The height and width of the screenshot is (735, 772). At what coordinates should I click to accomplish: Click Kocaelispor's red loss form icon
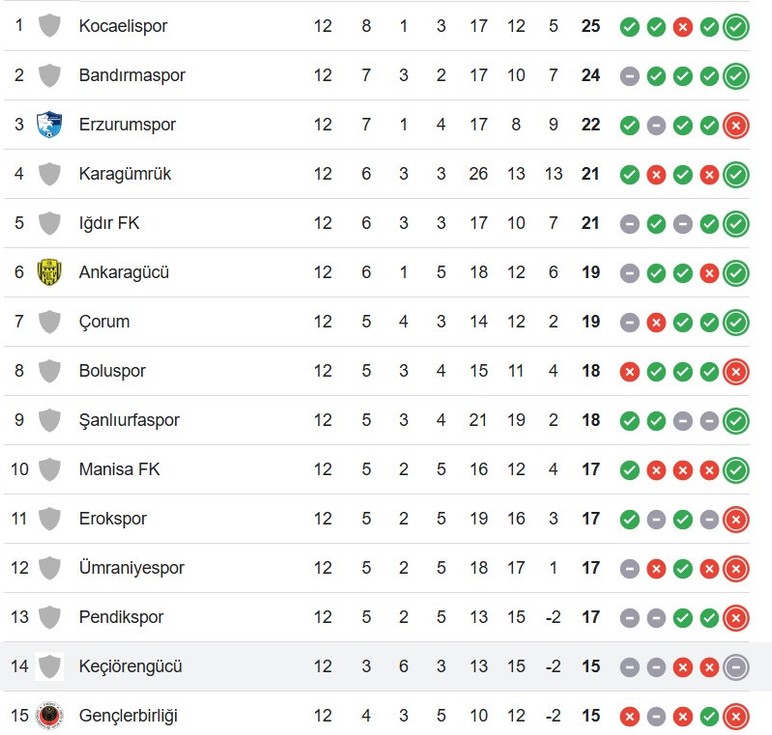[x=682, y=27]
